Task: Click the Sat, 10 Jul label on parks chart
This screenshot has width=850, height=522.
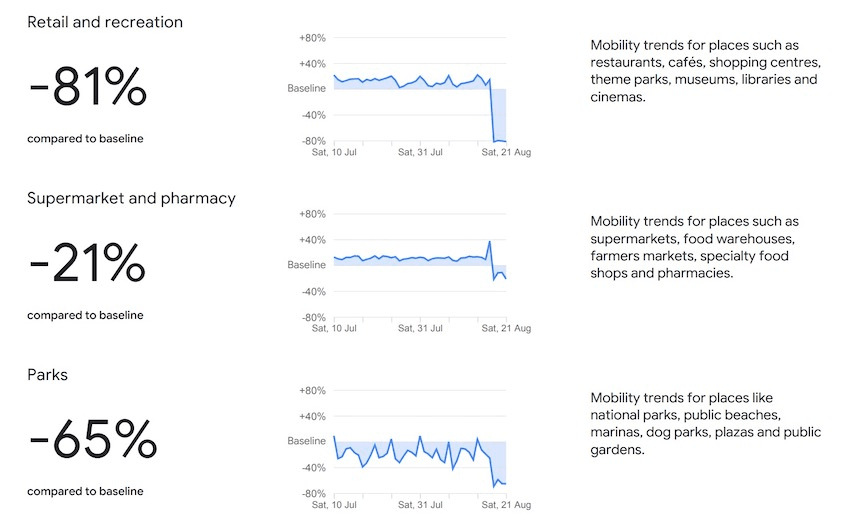Action: (334, 504)
